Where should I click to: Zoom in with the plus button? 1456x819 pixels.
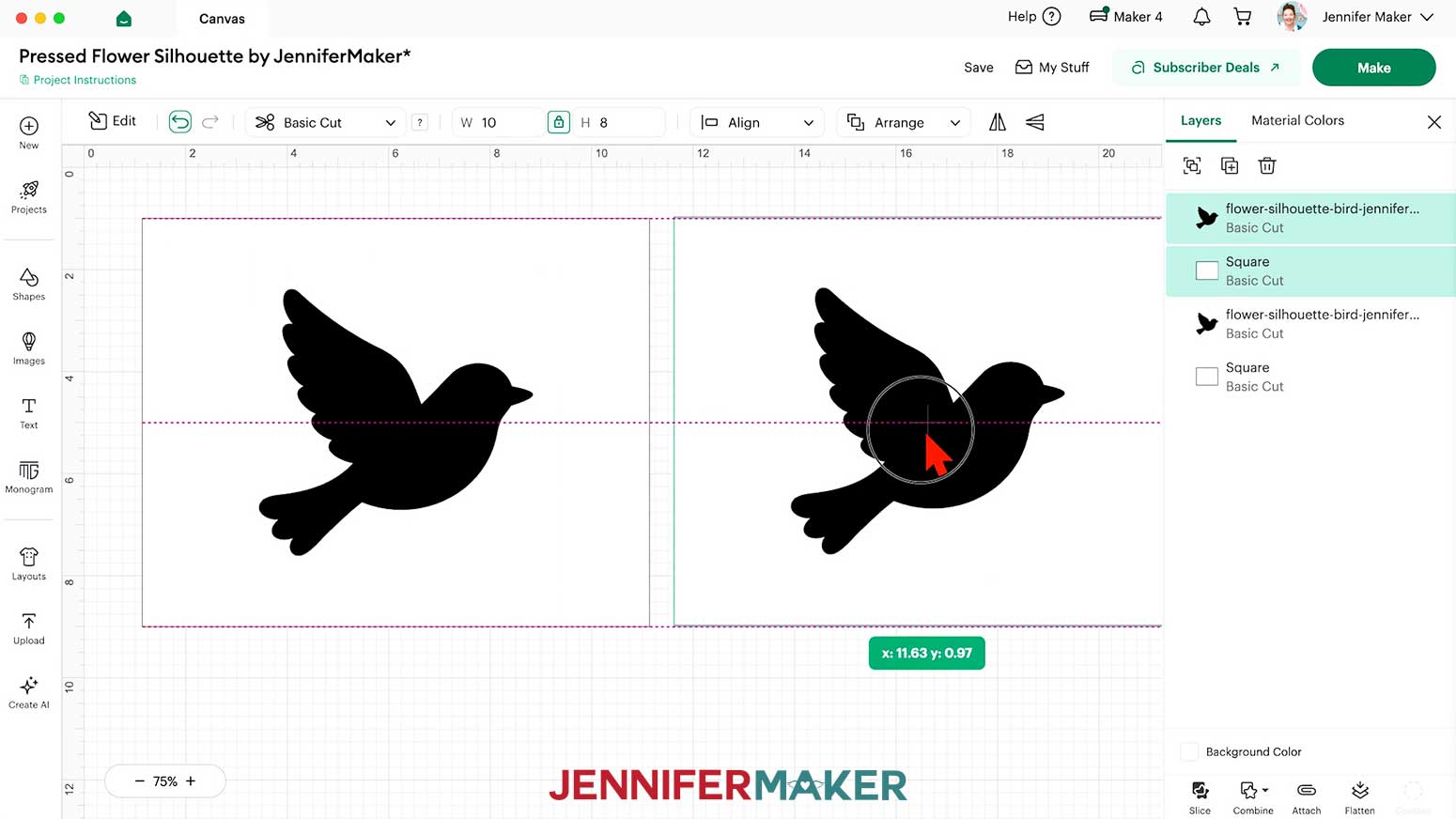point(191,781)
